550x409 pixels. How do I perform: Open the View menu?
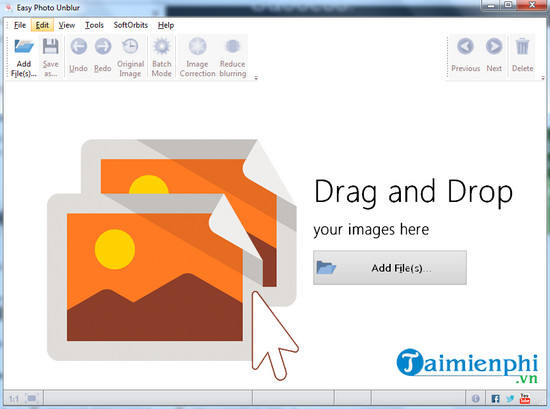click(x=67, y=25)
